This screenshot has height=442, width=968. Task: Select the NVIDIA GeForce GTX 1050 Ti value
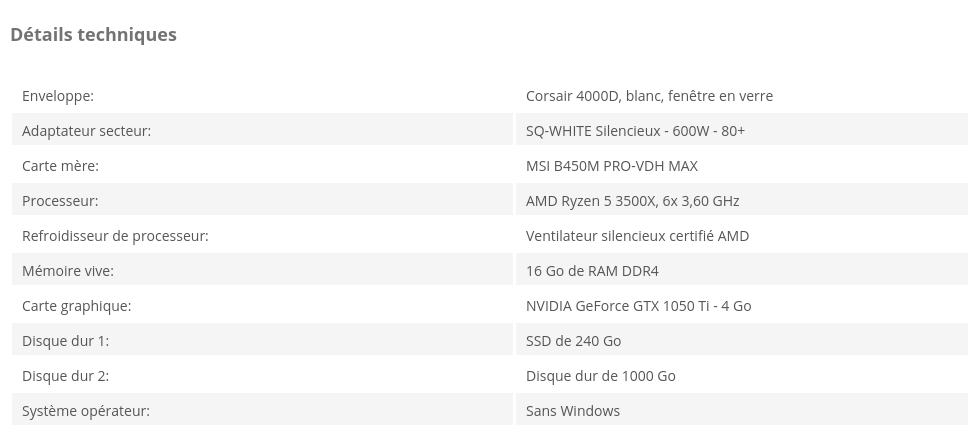click(x=638, y=306)
